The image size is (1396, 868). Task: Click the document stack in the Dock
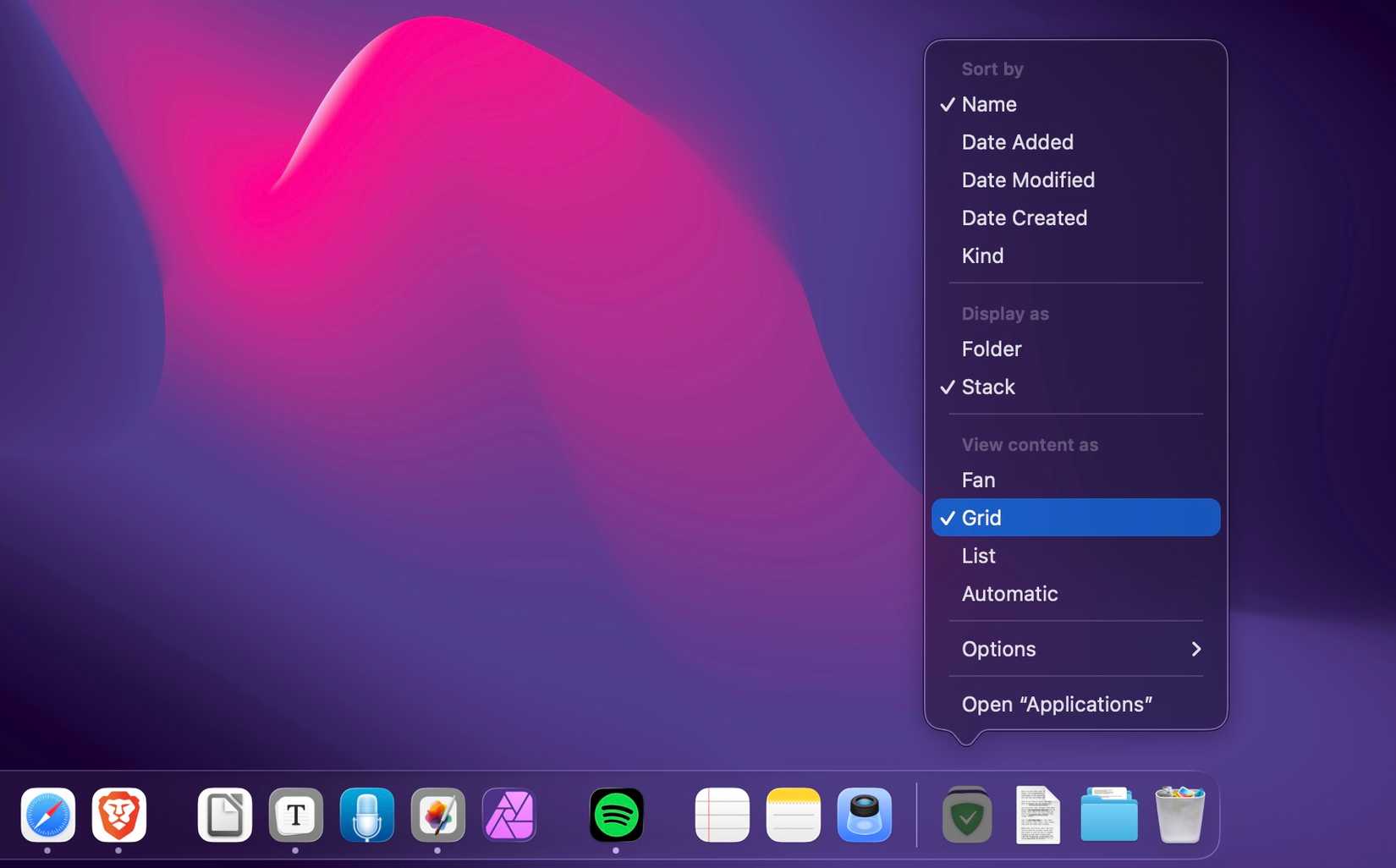[1037, 815]
